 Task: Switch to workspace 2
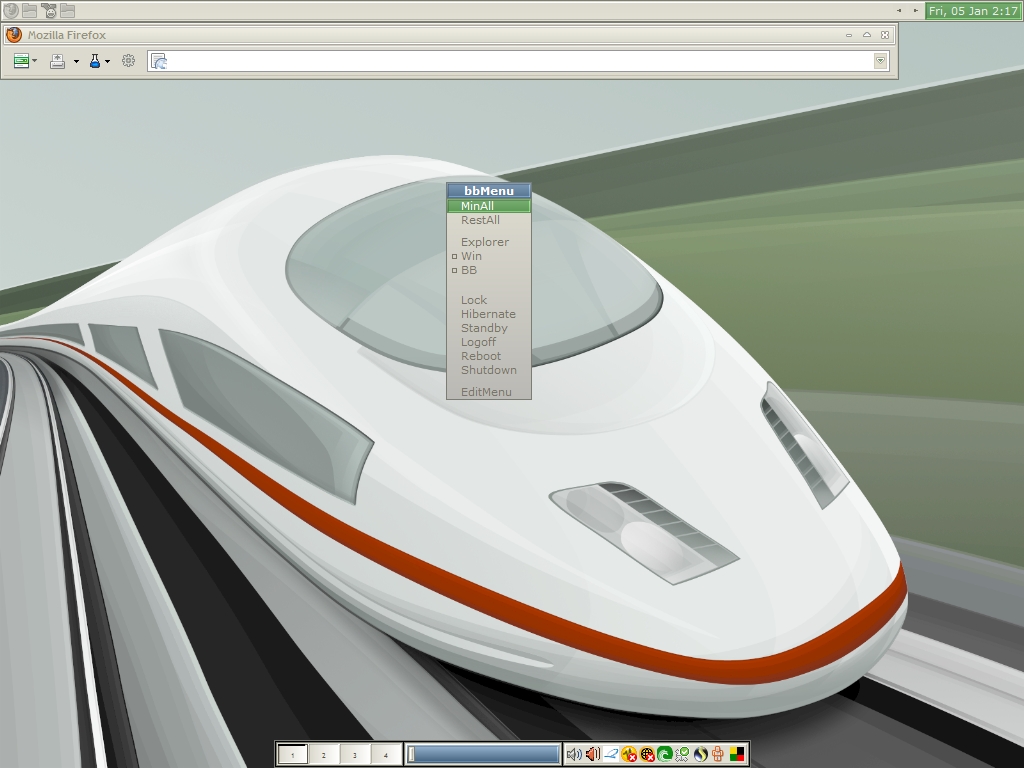pos(323,755)
